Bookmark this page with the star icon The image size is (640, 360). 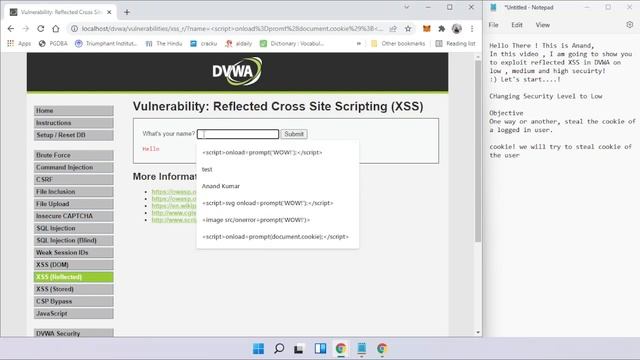pos(408,29)
